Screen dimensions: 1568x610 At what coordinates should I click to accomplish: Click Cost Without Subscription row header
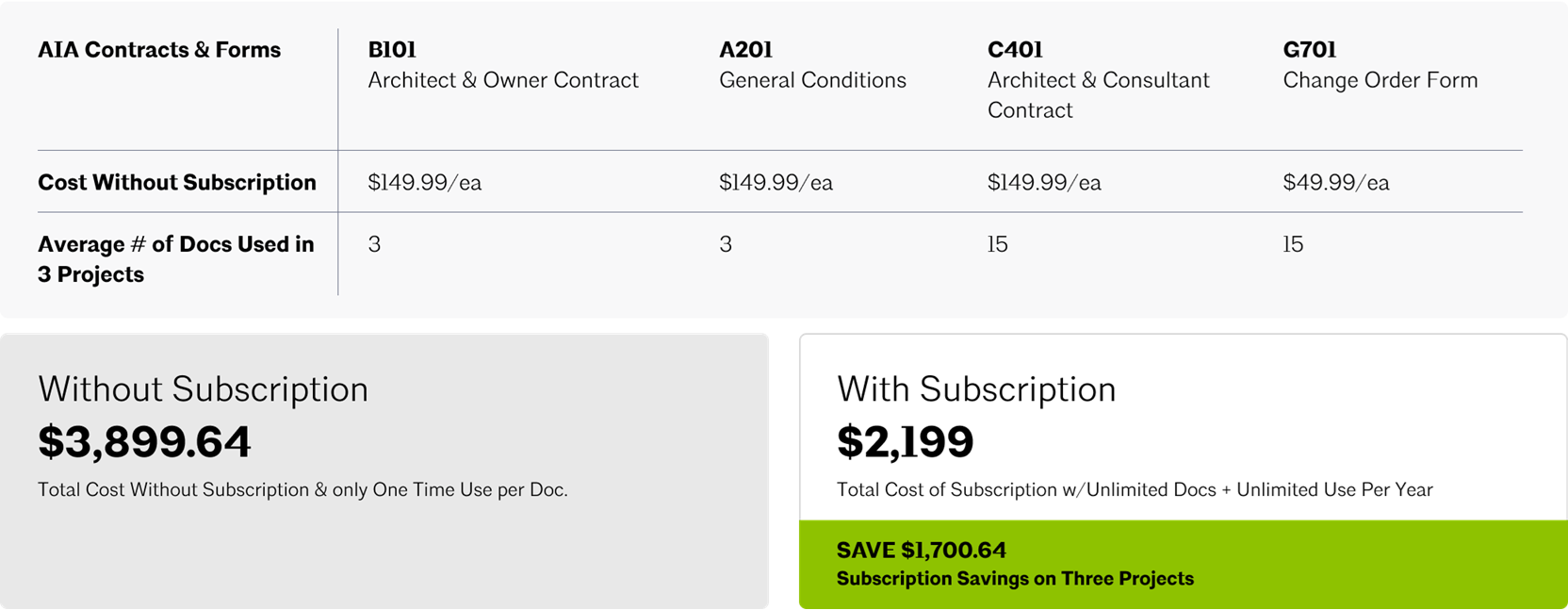[177, 182]
